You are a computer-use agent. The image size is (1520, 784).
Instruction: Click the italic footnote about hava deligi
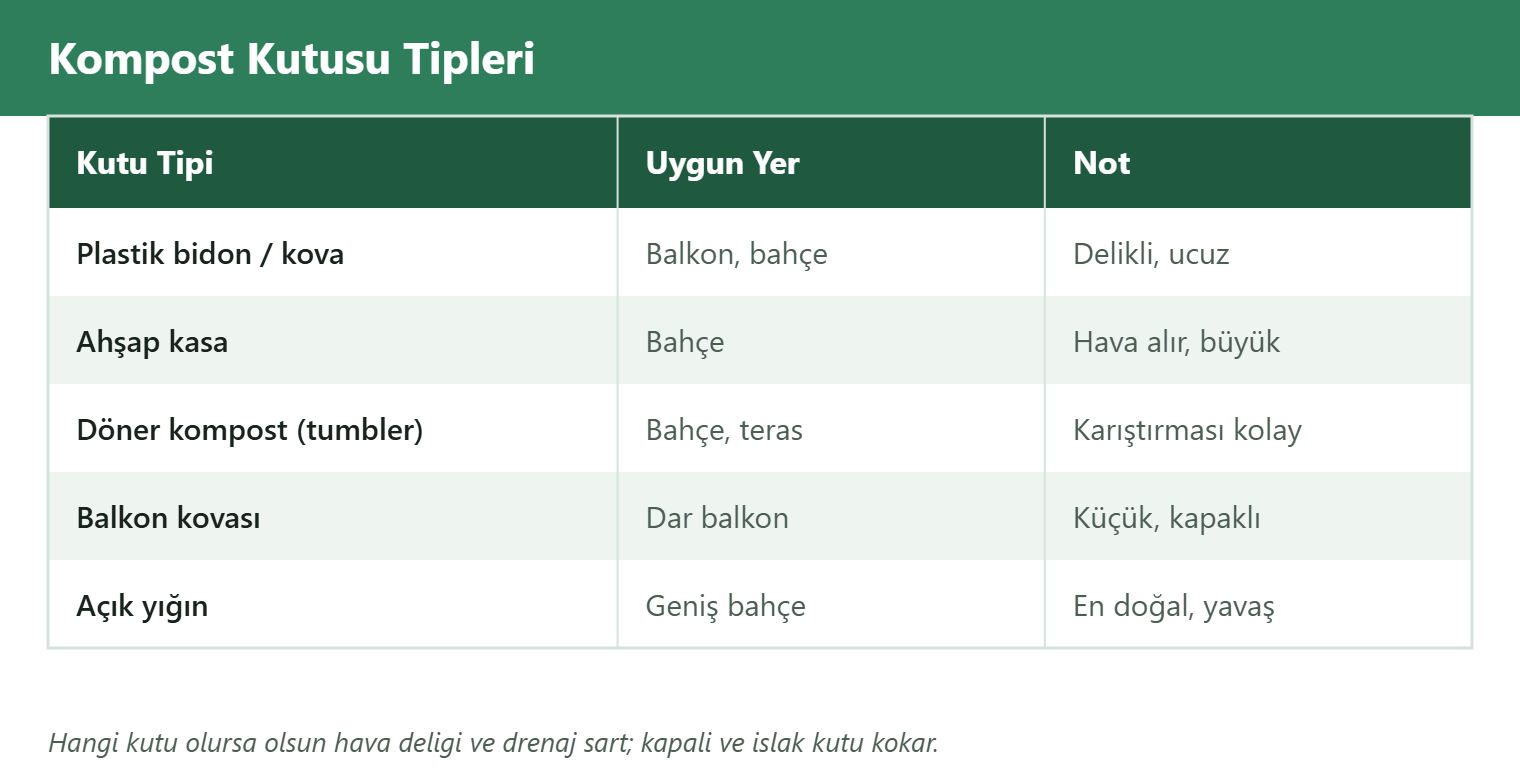(x=493, y=743)
